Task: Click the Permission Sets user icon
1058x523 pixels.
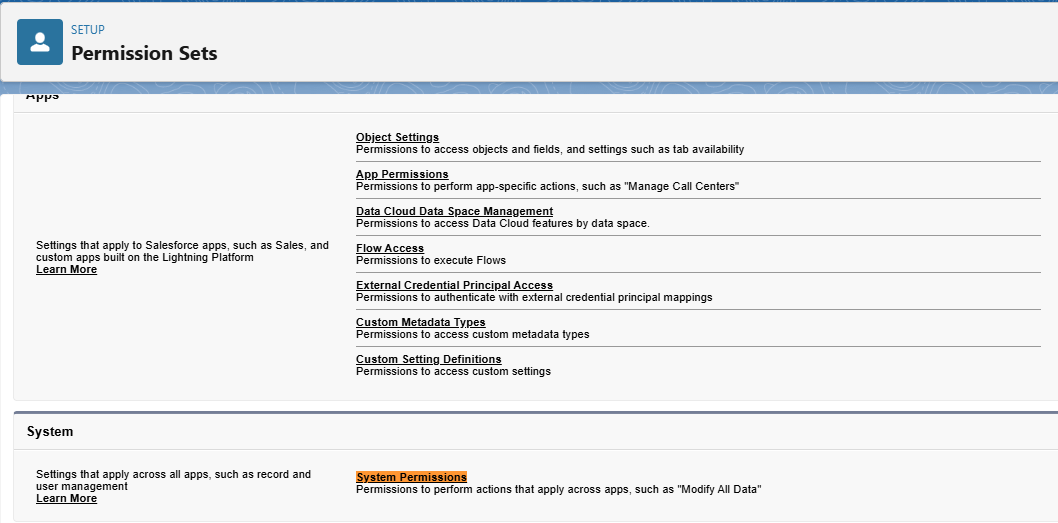Action: 40,42
